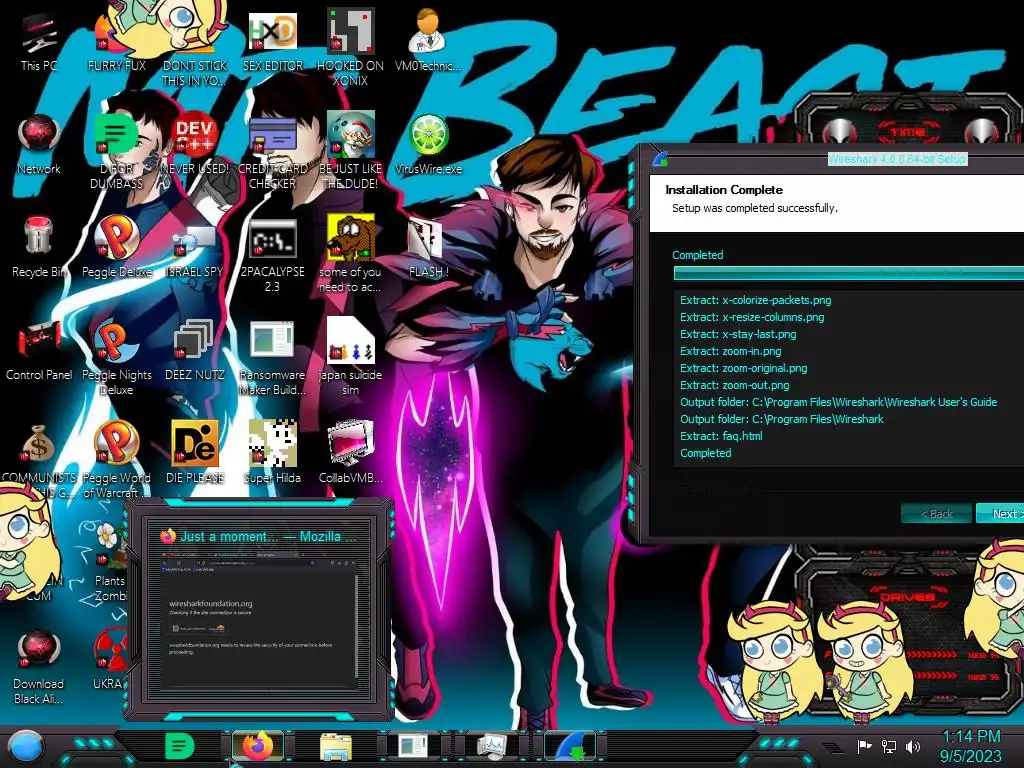Select log line 'Extract: zoom-original.png'
The height and width of the screenshot is (768, 1024).
743,368
